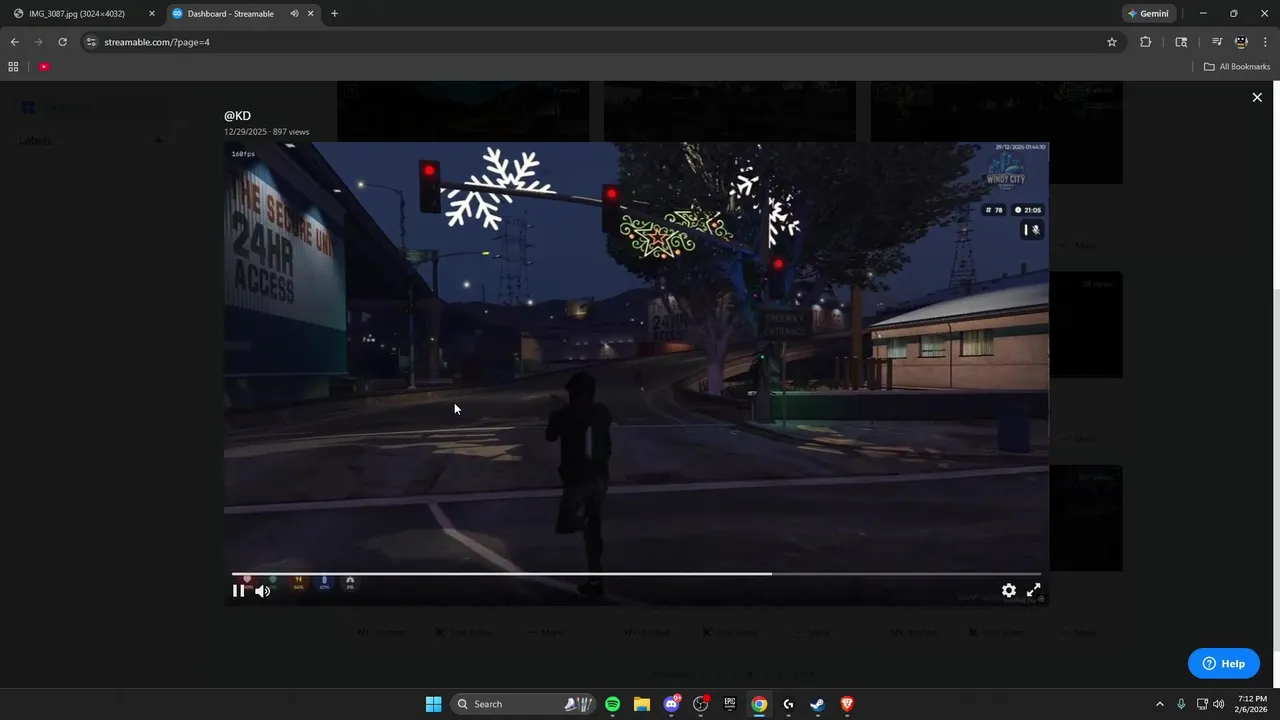Open Steam from the taskbar
This screenshot has width=1280, height=720.
(817, 704)
